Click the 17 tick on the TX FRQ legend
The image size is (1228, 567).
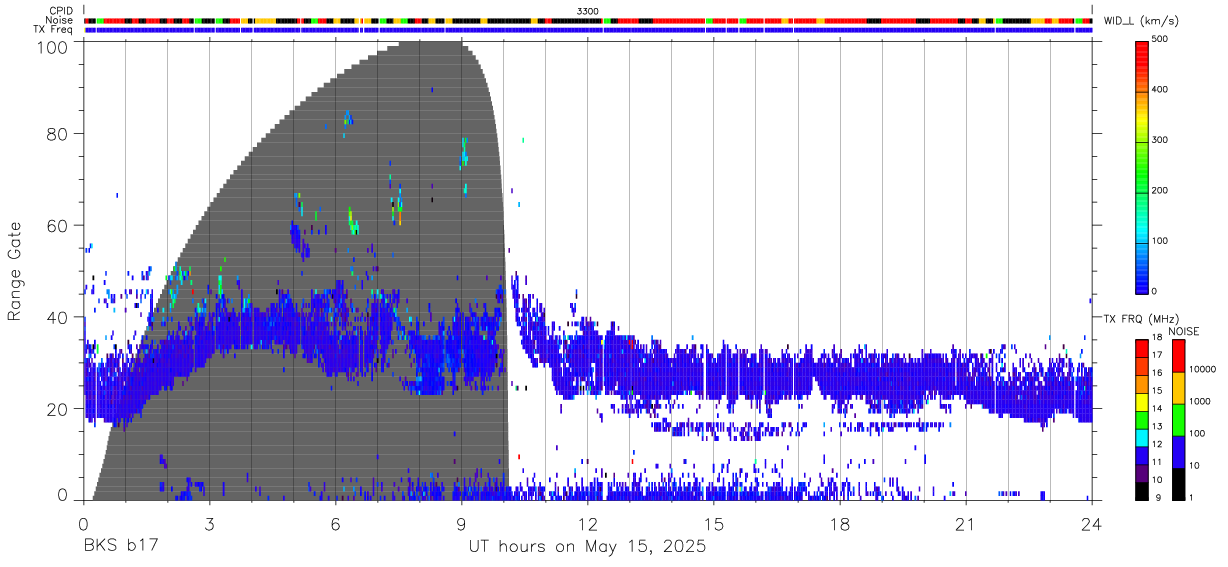click(1158, 356)
